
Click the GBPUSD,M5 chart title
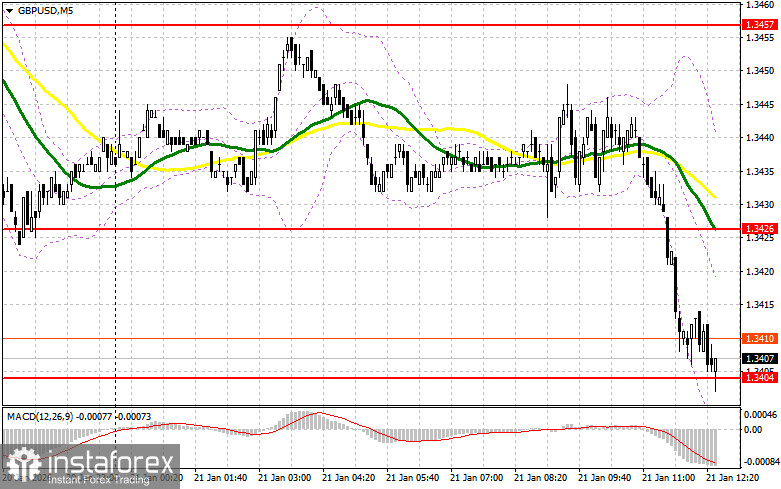click(x=45, y=10)
